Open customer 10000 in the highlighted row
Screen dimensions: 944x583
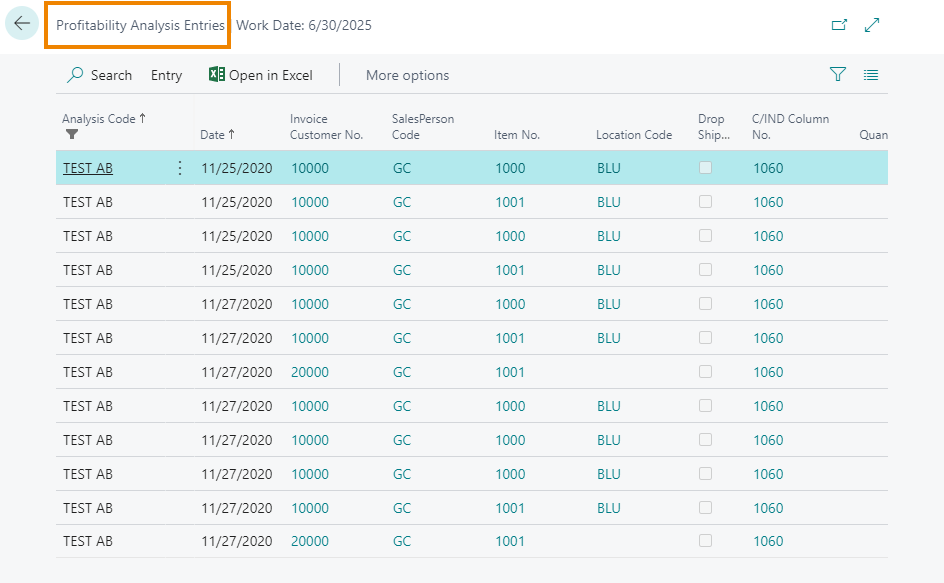pyautogui.click(x=310, y=168)
